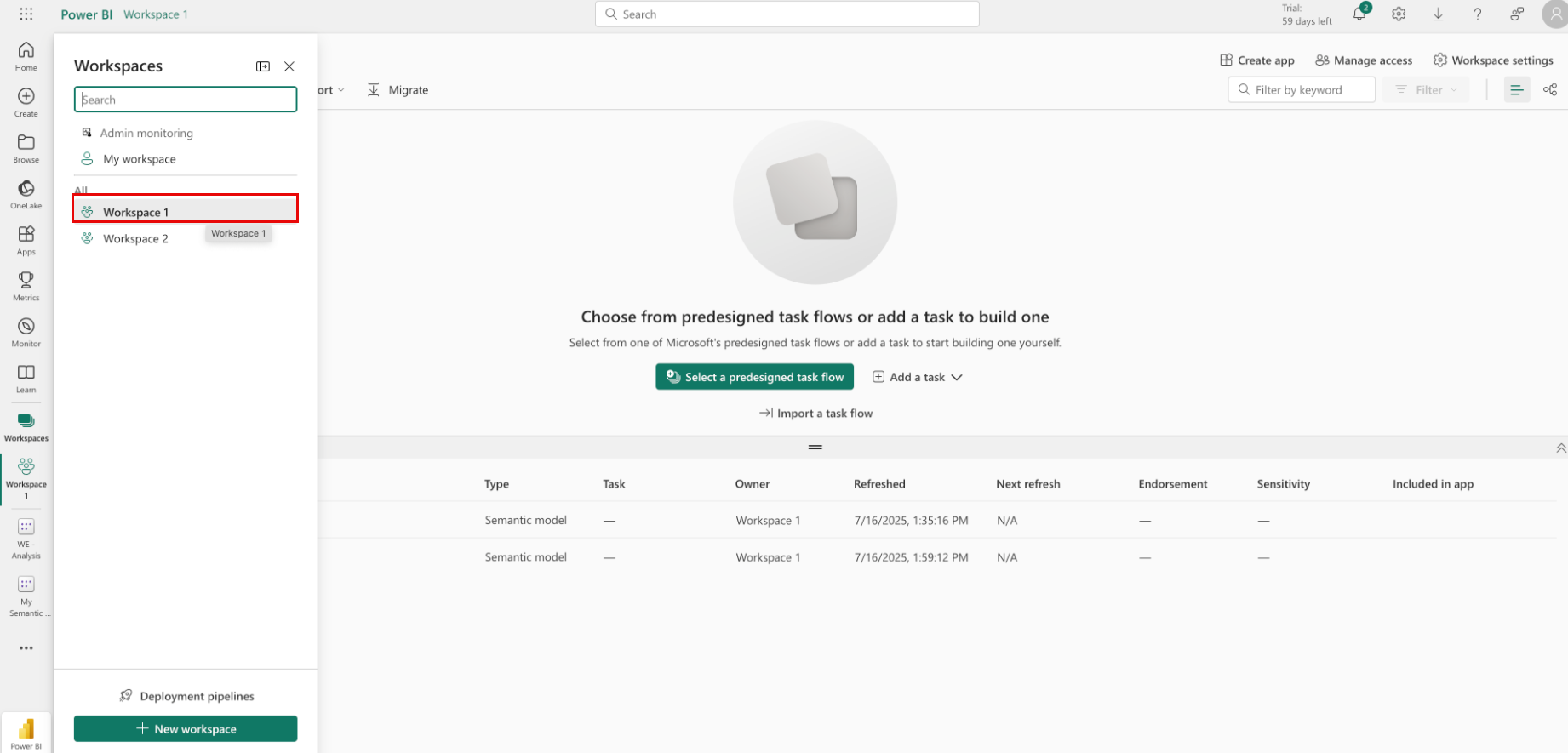Open pinned Workspace 1 nav item
This screenshot has height=753, width=1568.
26,479
